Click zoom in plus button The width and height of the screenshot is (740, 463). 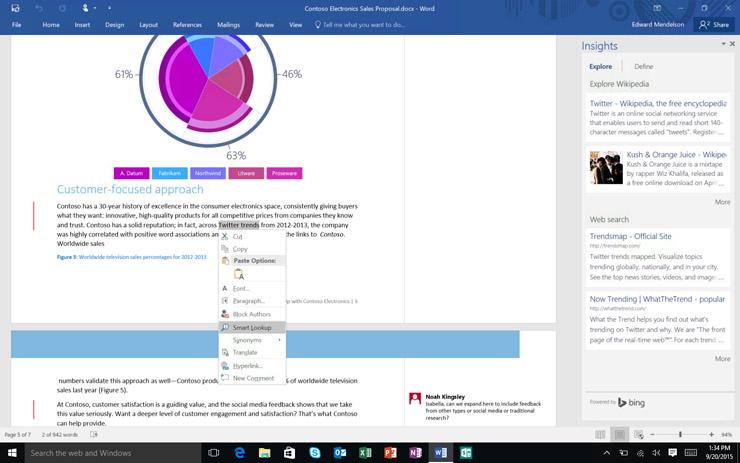click(x=711, y=435)
